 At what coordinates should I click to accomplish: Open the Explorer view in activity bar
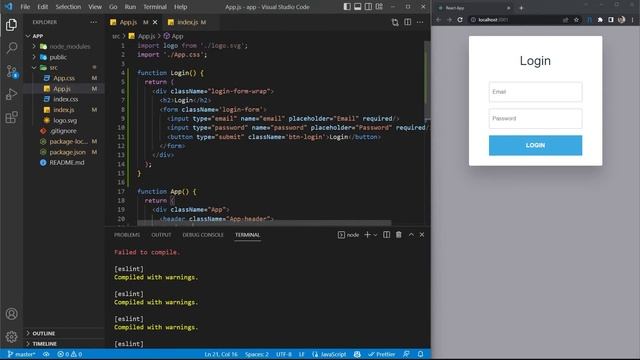[11, 25]
